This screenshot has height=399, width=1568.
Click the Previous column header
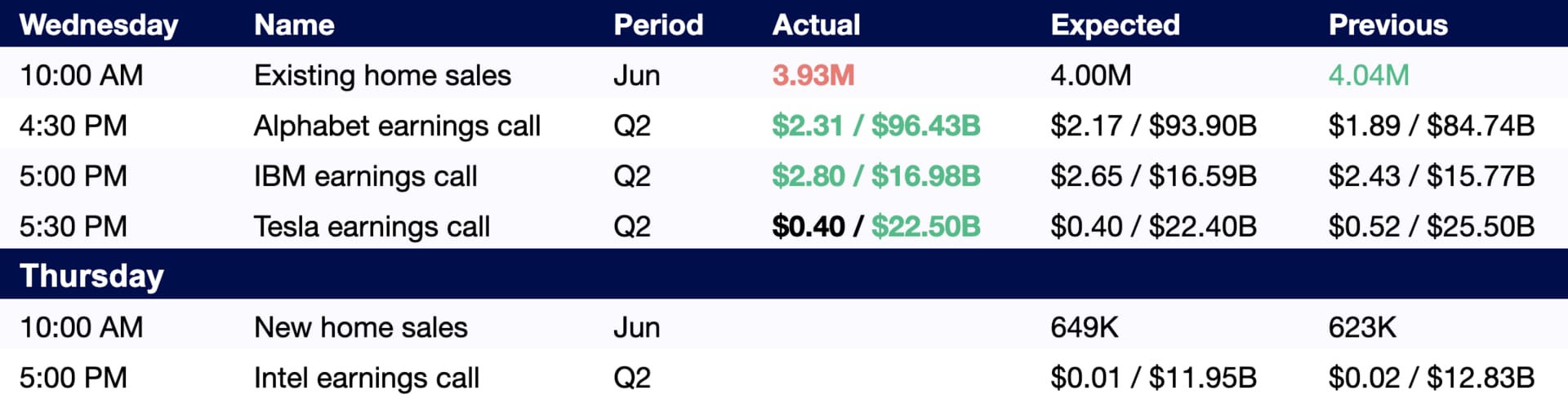(1388, 25)
